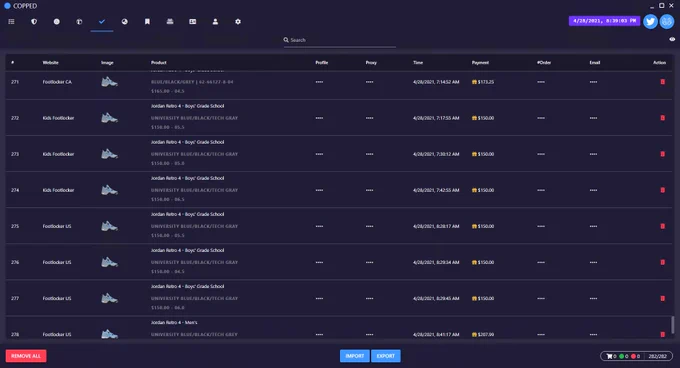Image resolution: width=680 pixels, height=368 pixels.
Task: Click the date-time badge 4/28/2021
Action: [605, 21]
